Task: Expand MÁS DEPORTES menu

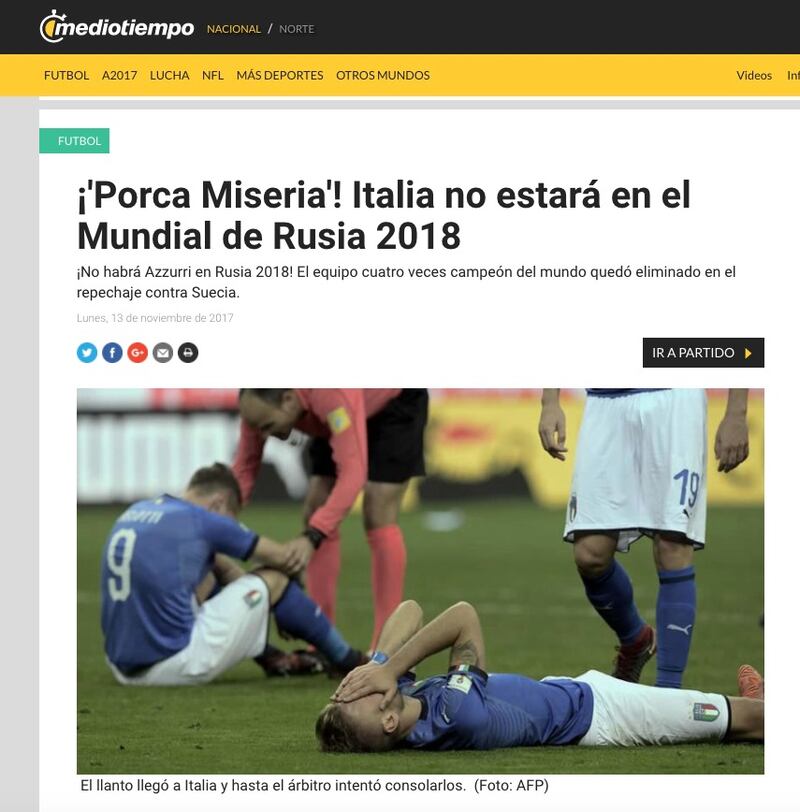Action: click(x=280, y=75)
